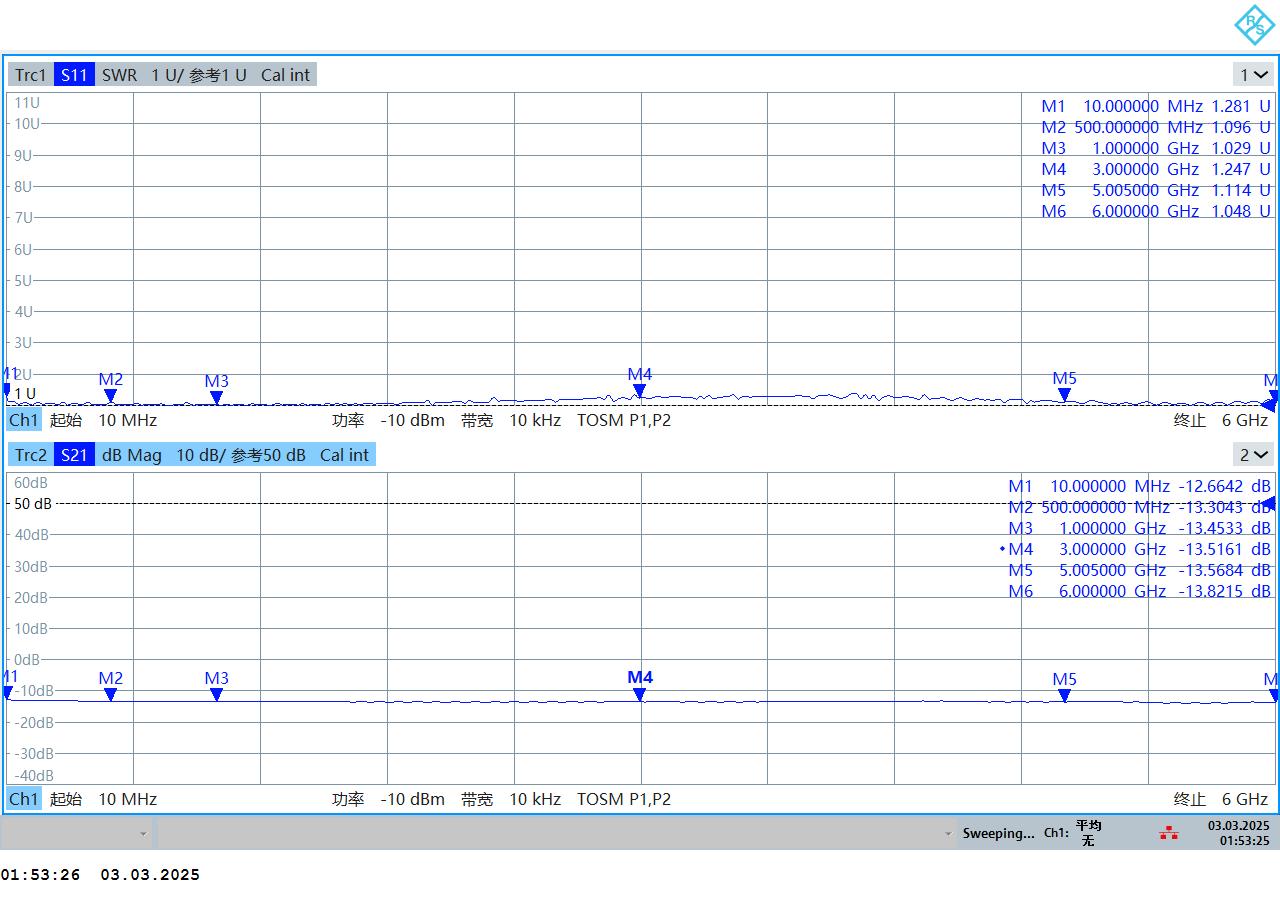Screen dimensions: 1280x900
Task: Click the red network status icon
Action: (1169, 832)
